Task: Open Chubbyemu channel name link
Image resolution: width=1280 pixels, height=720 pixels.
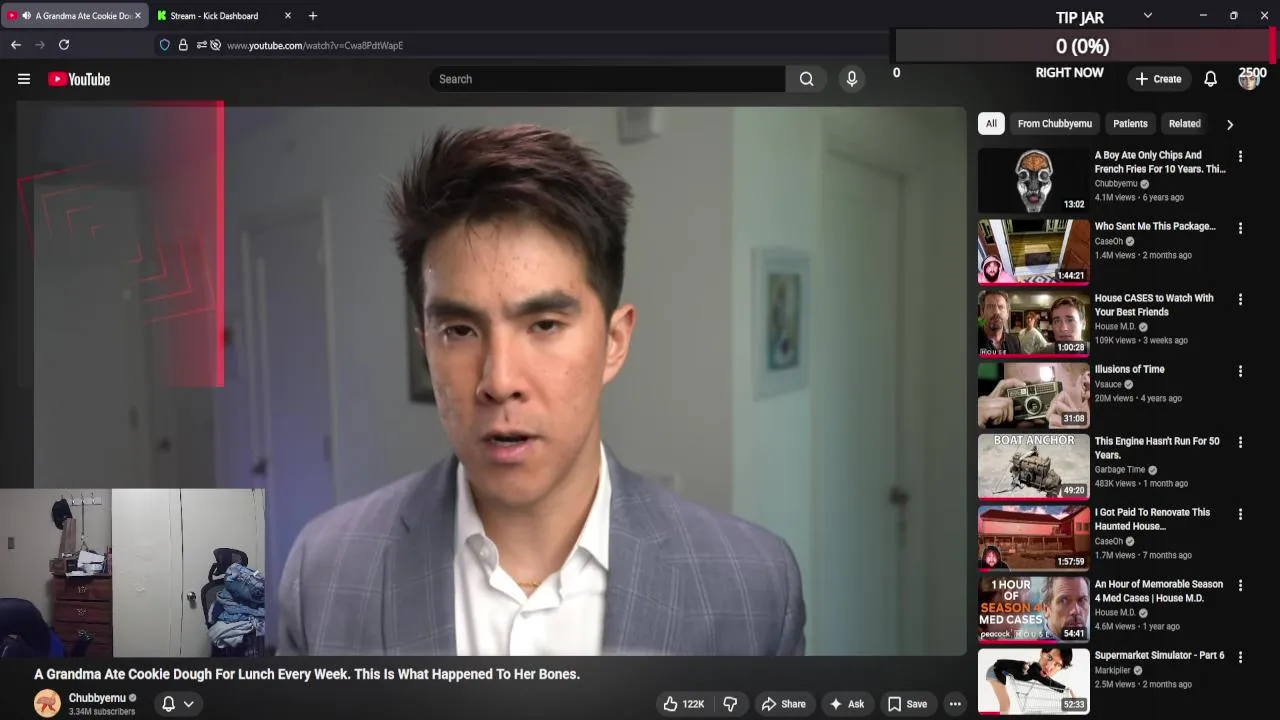Action: pyautogui.click(x=97, y=698)
